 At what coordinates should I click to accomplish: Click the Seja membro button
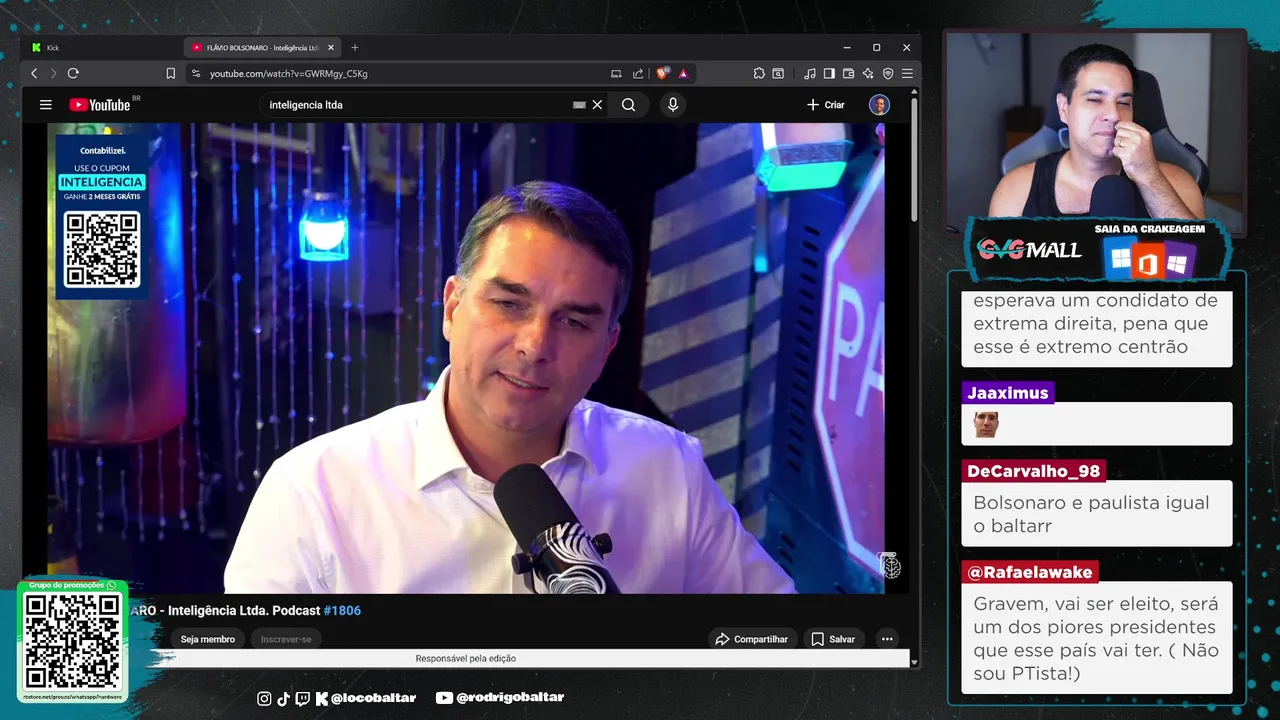click(208, 639)
